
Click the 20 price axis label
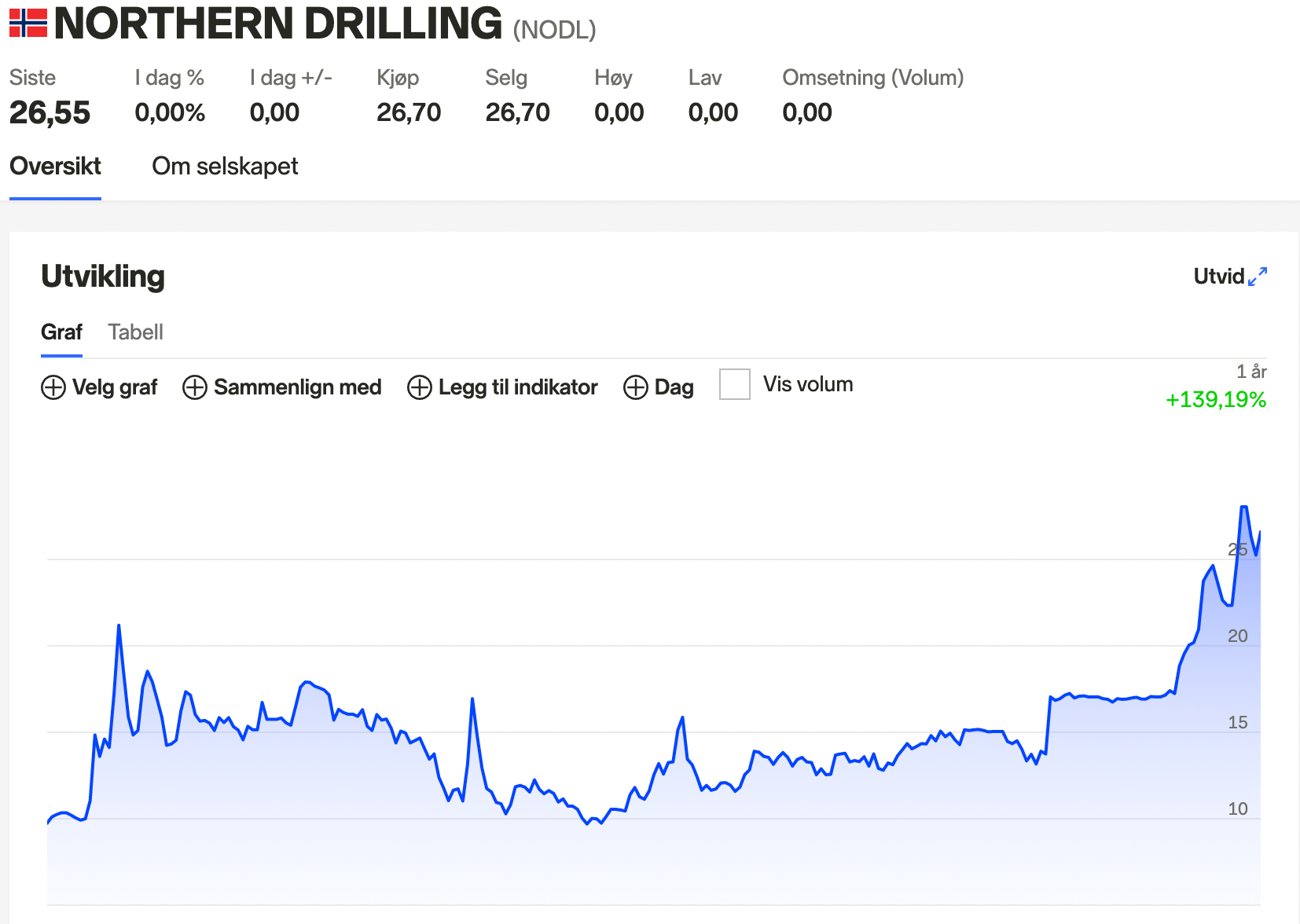1238,636
